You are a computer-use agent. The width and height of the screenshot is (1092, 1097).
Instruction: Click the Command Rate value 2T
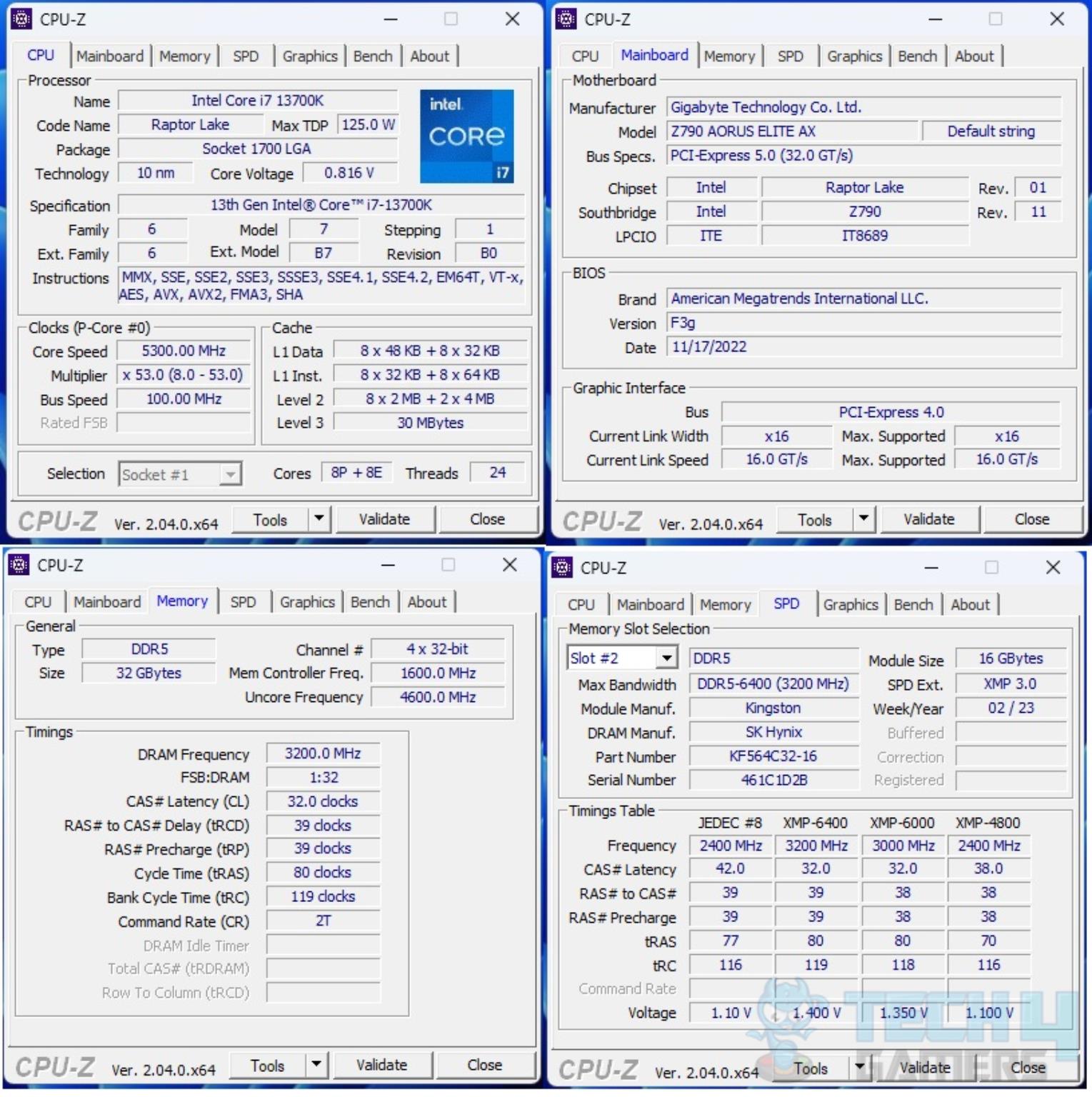[x=323, y=921]
